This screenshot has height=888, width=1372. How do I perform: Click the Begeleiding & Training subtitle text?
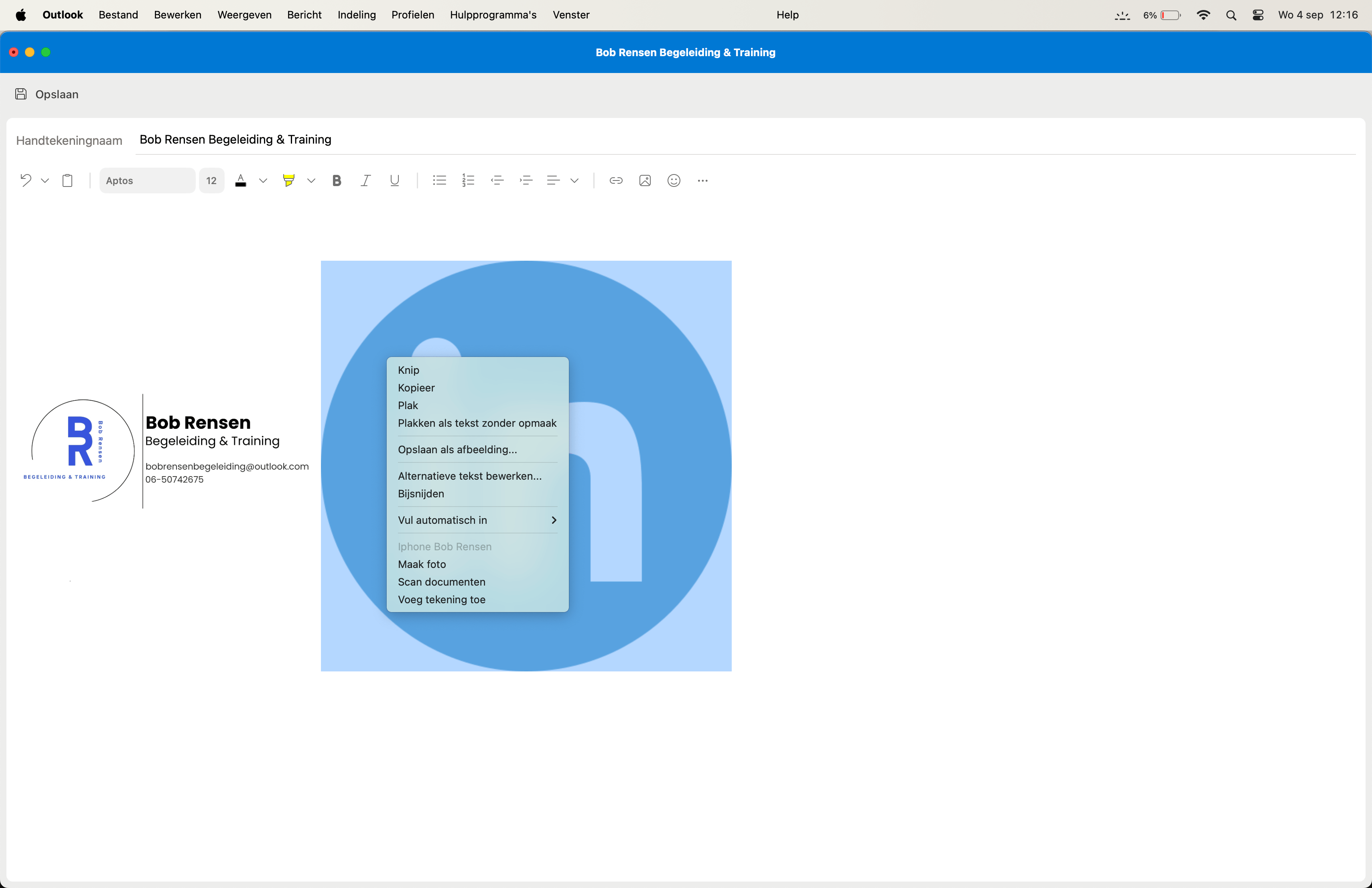212,442
